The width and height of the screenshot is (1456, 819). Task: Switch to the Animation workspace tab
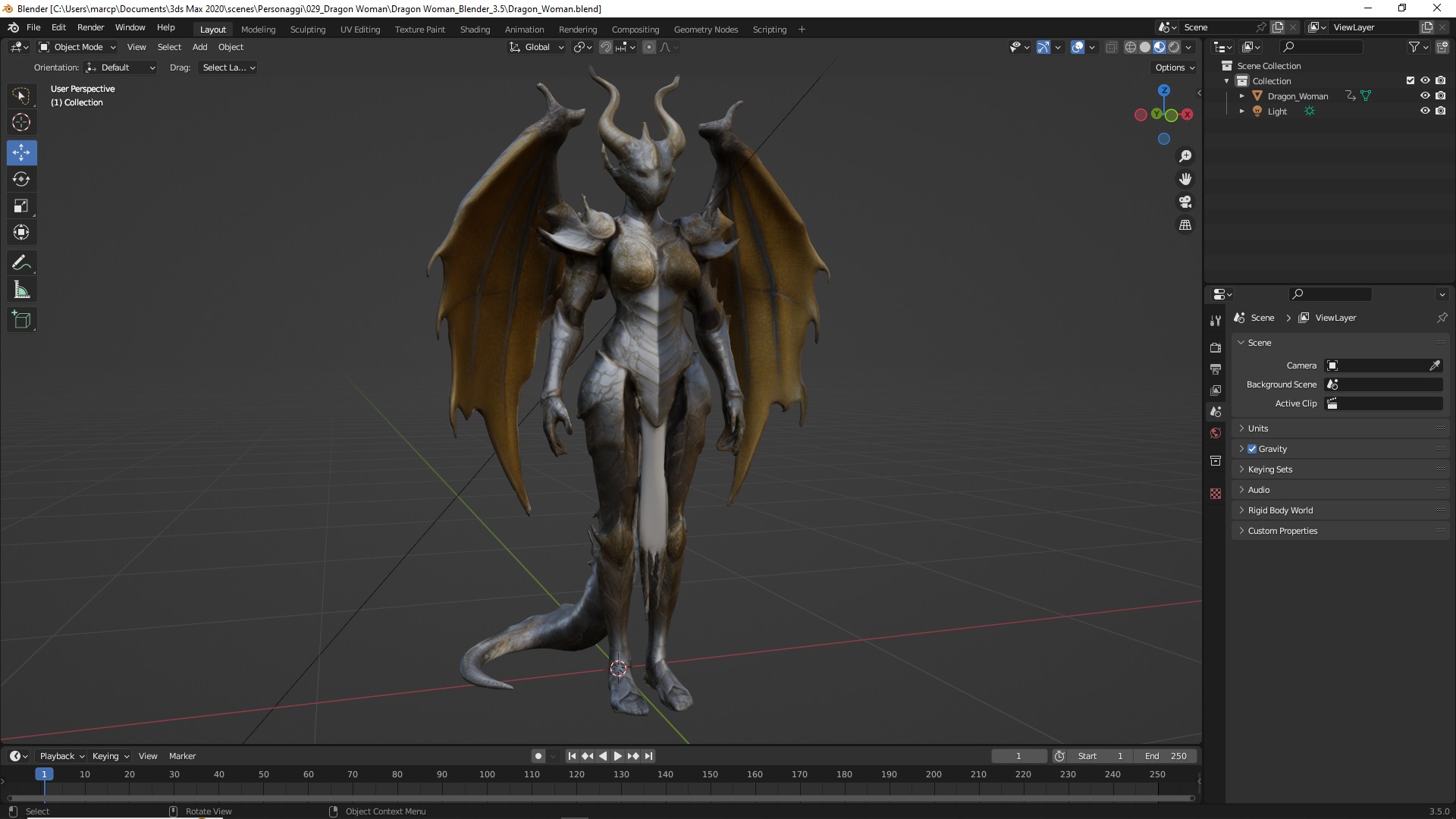tap(524, 30)
